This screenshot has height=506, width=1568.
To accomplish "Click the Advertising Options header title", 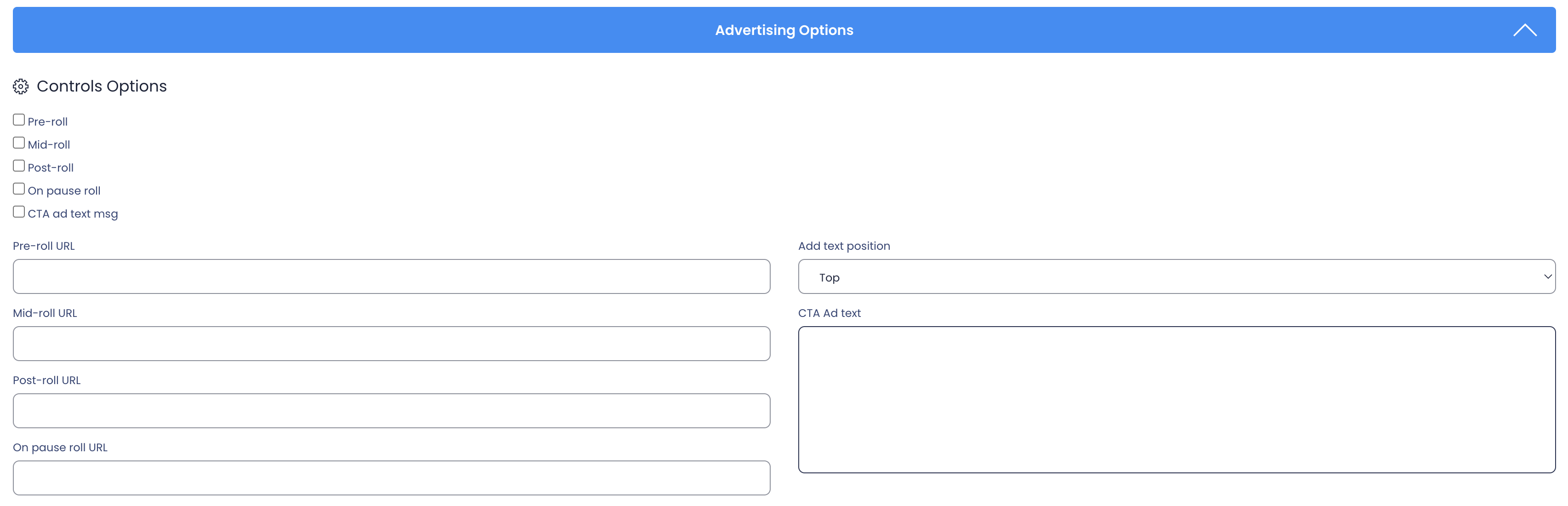I will point(784,30).
